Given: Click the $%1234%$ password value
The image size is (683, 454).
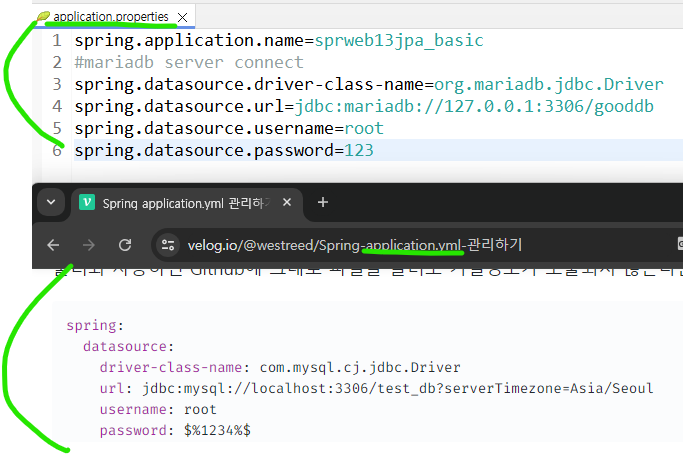Looking at the screenshot, I should point(217,430).
